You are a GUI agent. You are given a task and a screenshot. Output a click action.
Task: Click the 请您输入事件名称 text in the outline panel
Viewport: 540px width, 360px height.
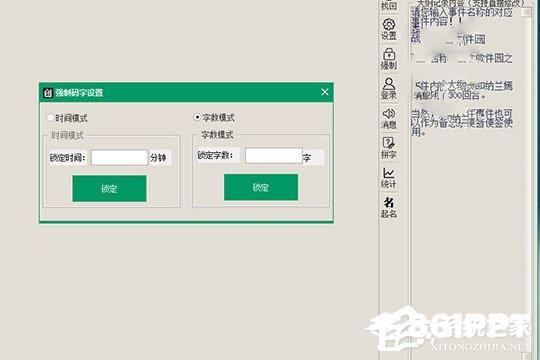coord(462,17)
